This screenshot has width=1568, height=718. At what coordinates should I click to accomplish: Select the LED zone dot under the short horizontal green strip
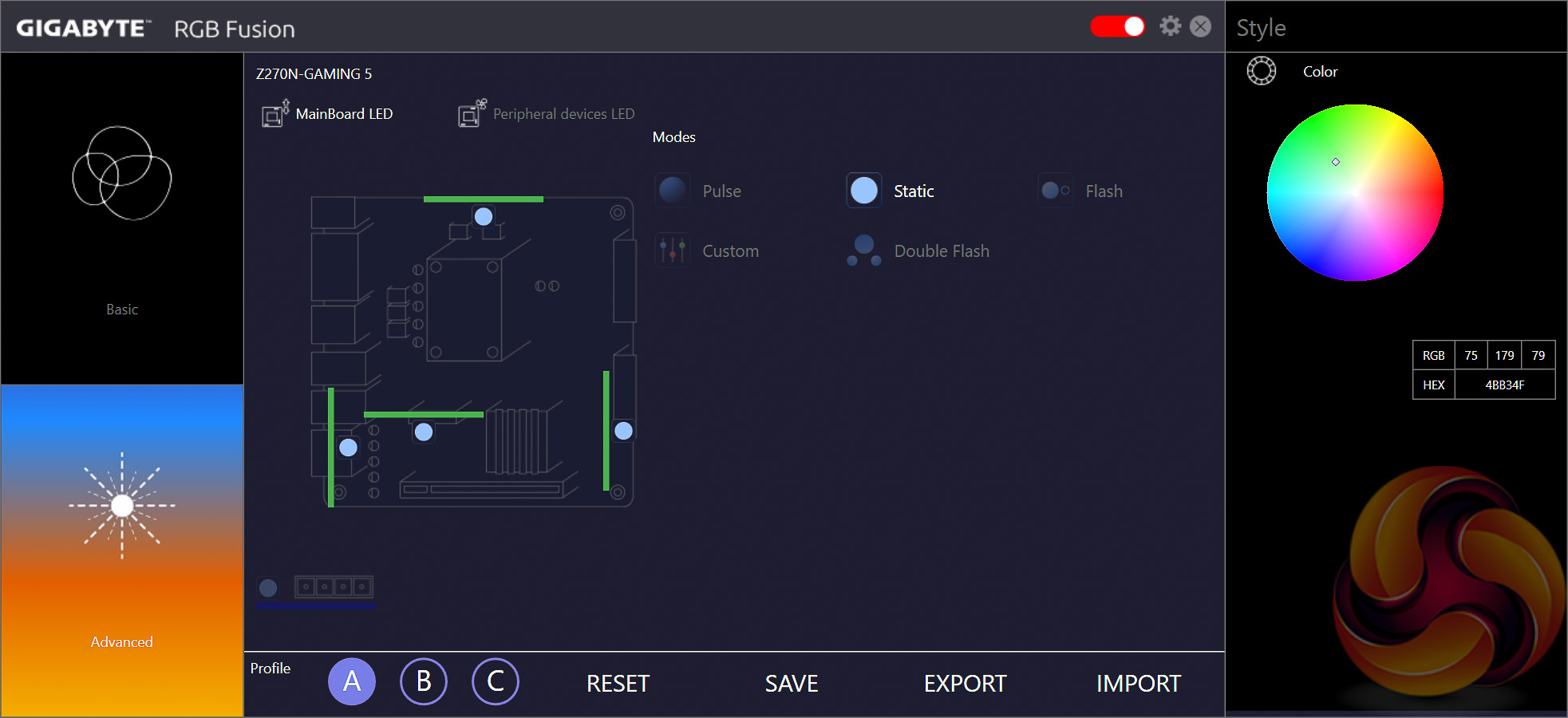(x=424, y=432)
